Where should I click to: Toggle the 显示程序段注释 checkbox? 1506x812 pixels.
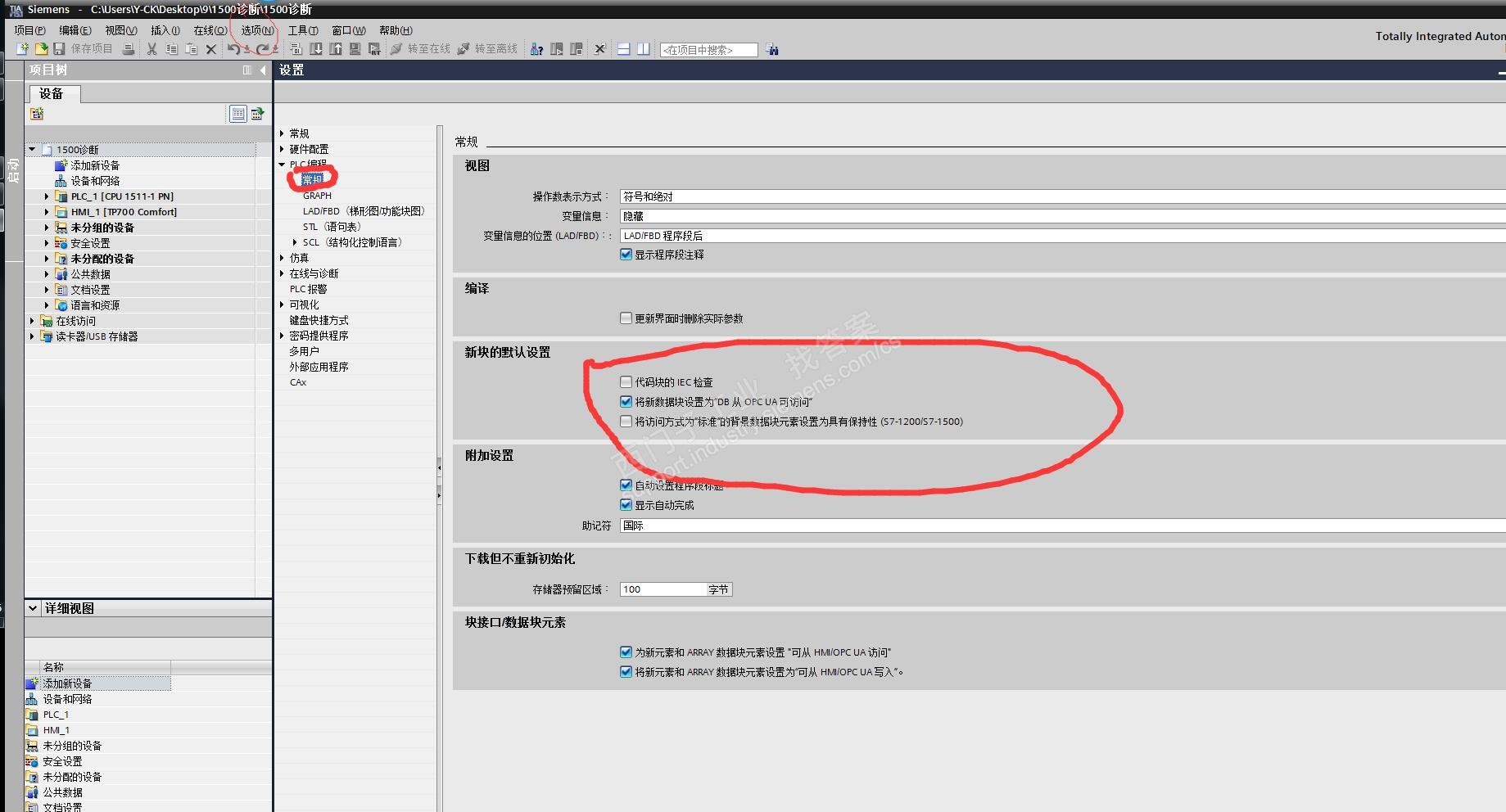(x=626, y=255)
